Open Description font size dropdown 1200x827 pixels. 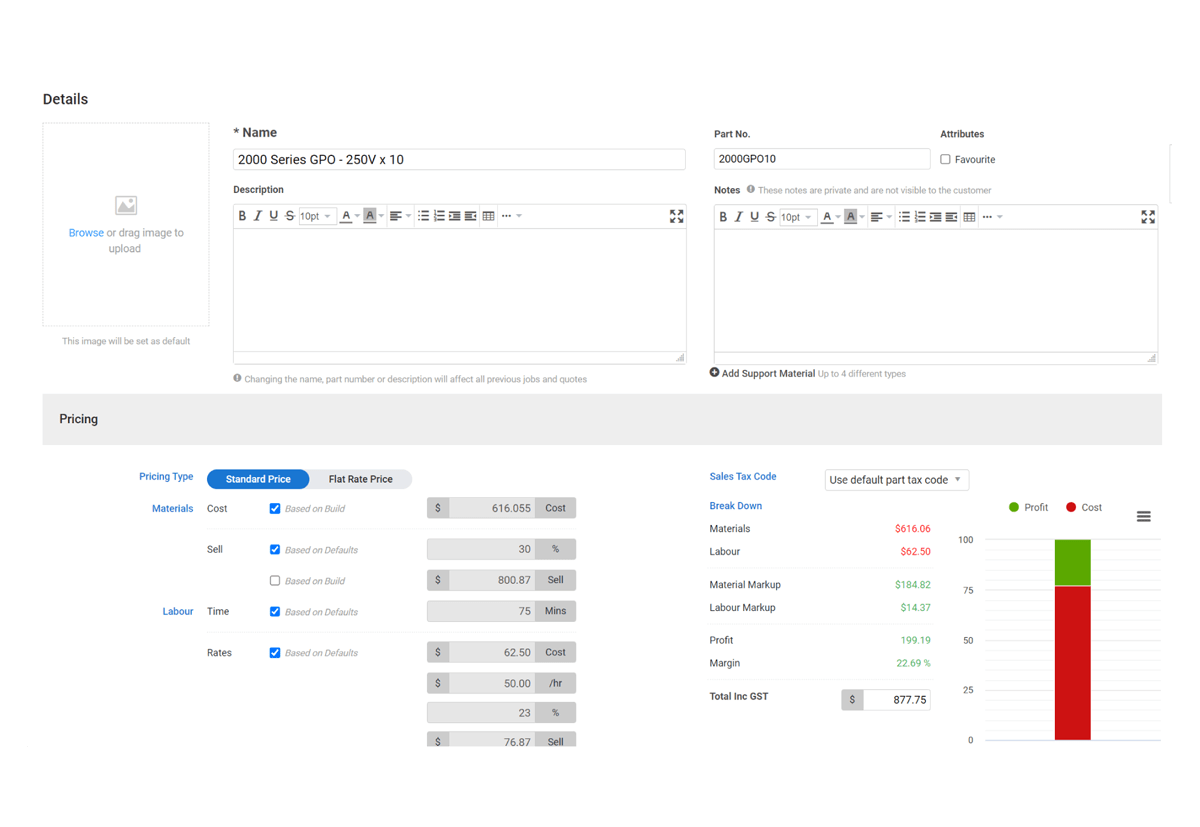316,216
